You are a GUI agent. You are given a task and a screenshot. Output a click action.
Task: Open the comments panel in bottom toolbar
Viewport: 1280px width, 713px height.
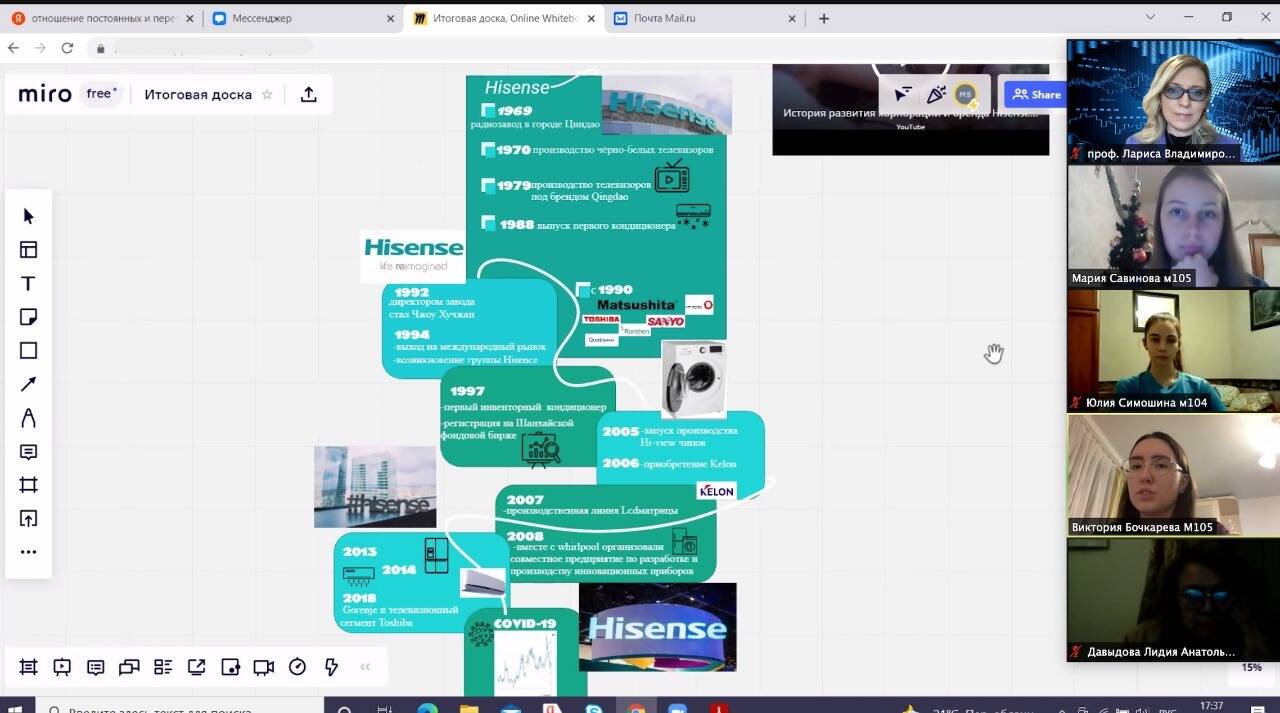[96, 667]
